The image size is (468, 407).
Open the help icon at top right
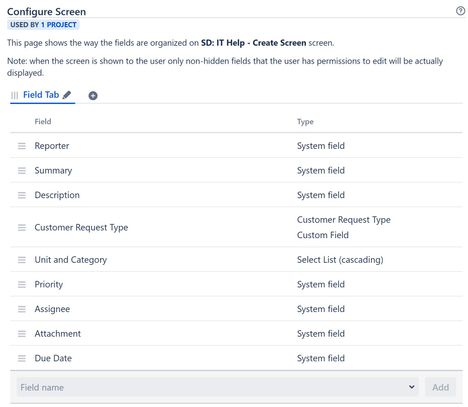(460, 11)
